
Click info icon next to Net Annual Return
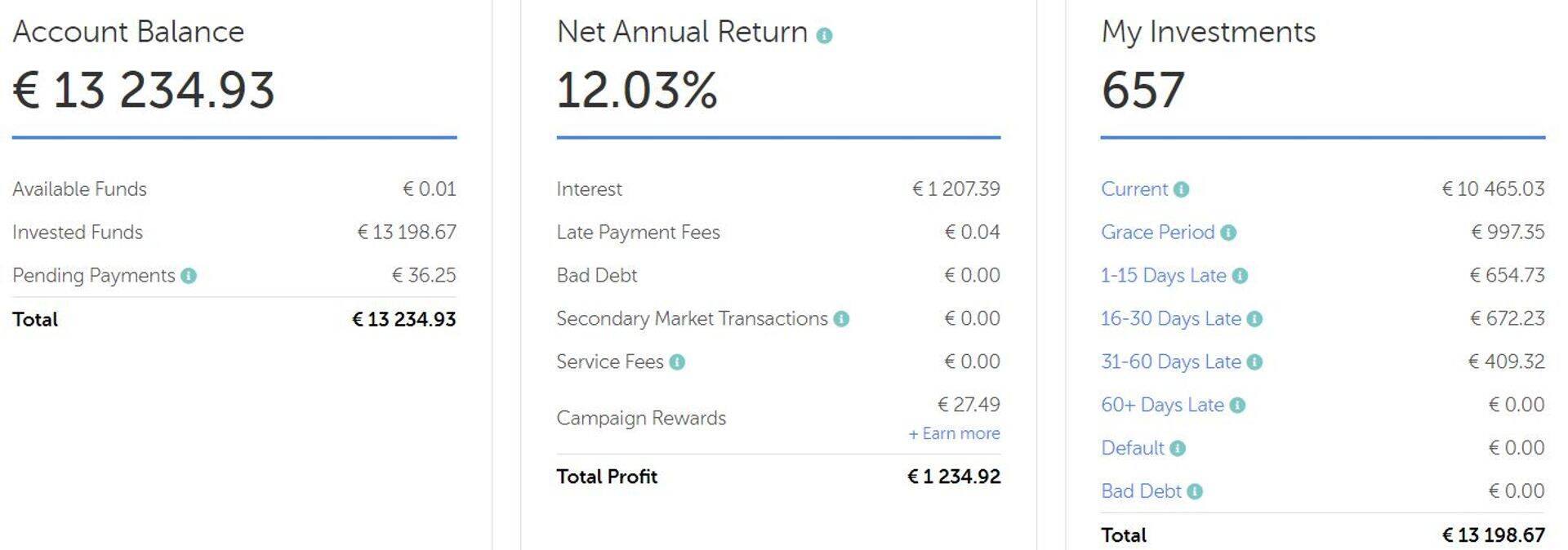click(824, 36)
